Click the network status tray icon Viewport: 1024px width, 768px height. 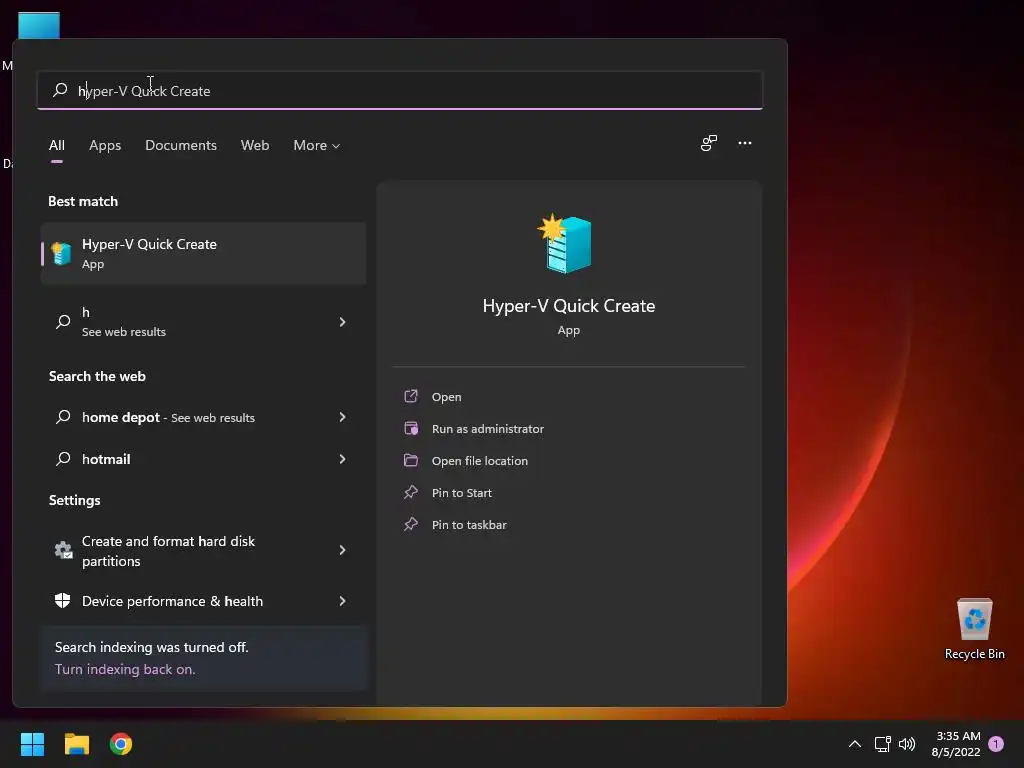(882, 744)
